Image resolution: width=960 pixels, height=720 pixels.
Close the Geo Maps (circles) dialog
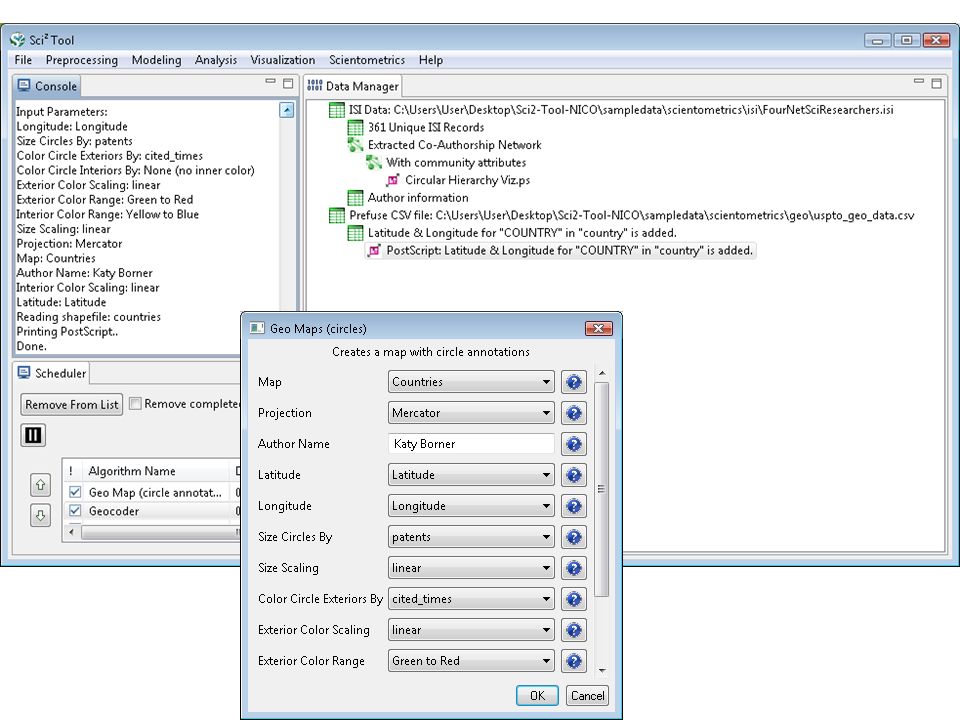click(598, 329)
